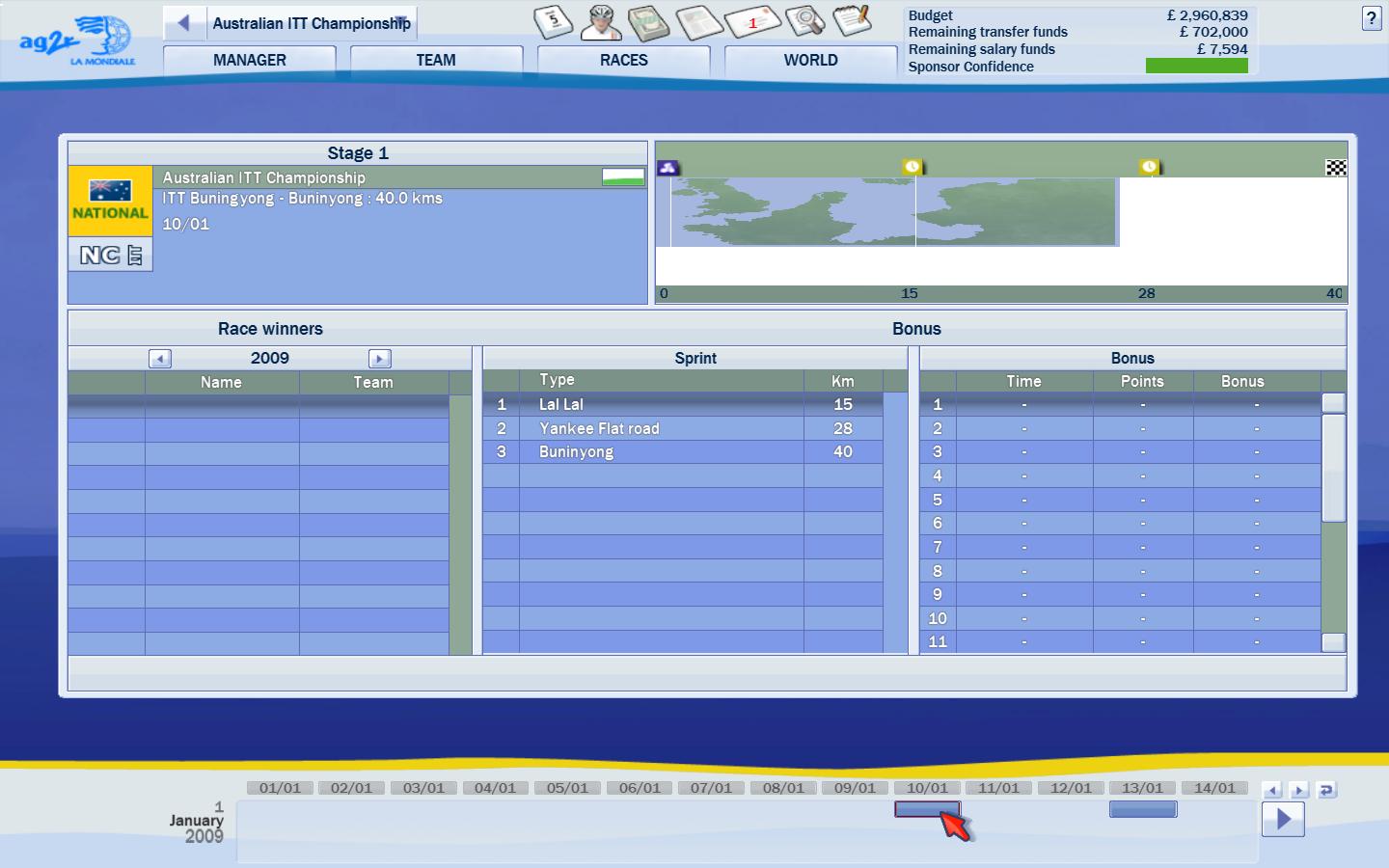Viewport: 1389px width, 868px height.
Task: Click the large play button to advance
Action: pyautogui.click(x=1283, y=819)
